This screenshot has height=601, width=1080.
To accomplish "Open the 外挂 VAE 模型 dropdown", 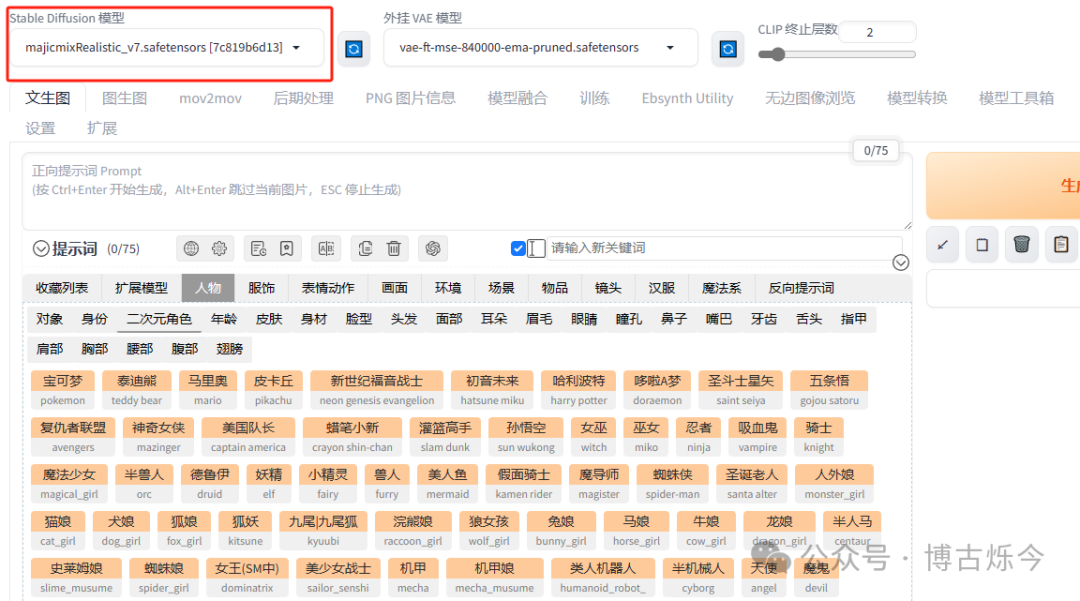I will click(541, 47).
